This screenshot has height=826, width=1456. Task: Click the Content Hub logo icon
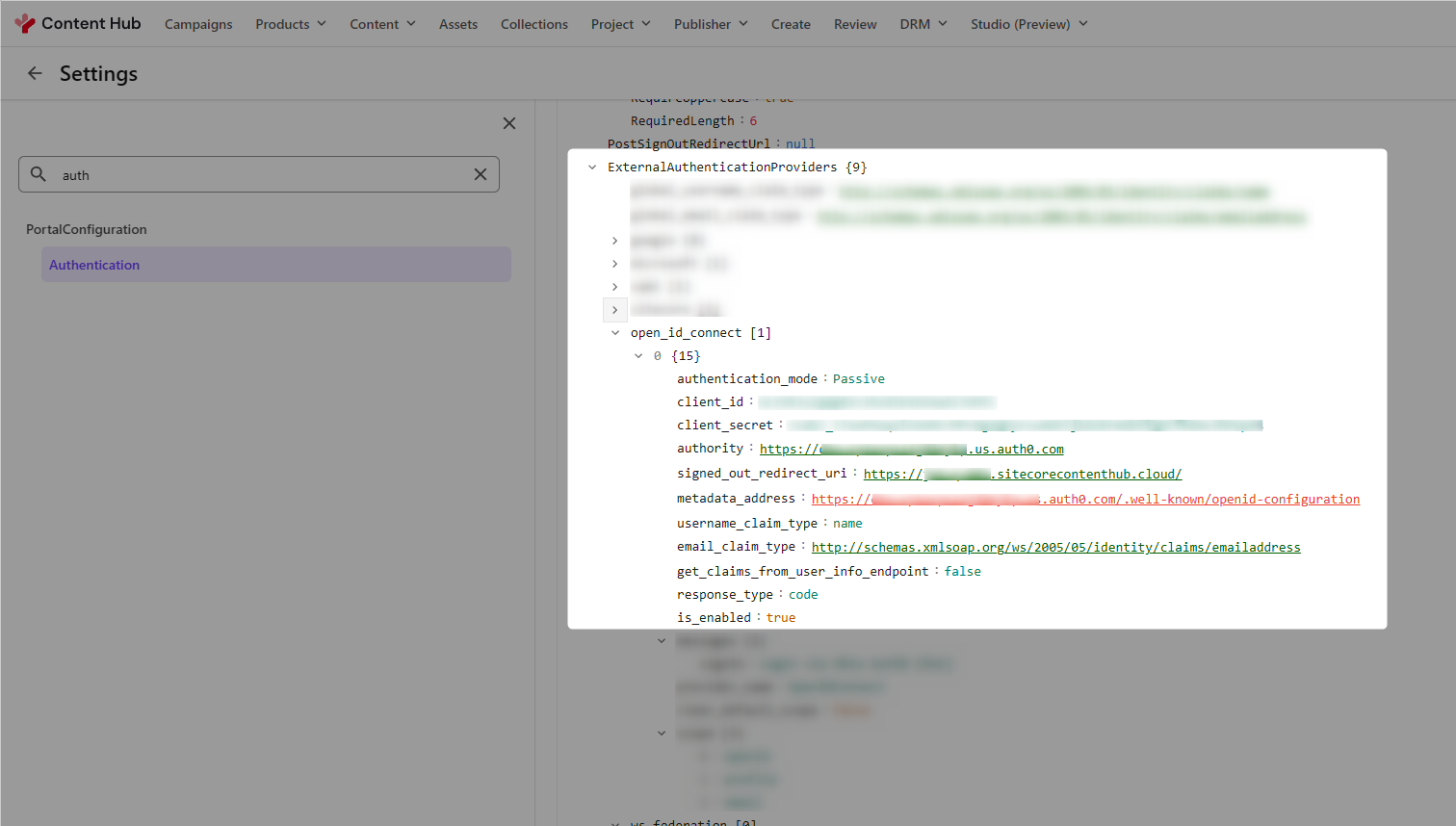pyautogui.click(x=25, y=23)
